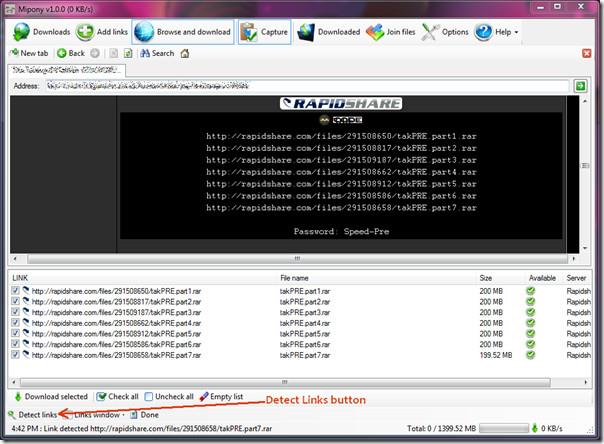The width and height of the screenshot is (604, 444).
Task: Uncheck the takPRE.part1.rar link checkbox
Action: click(x=14, y=291)
